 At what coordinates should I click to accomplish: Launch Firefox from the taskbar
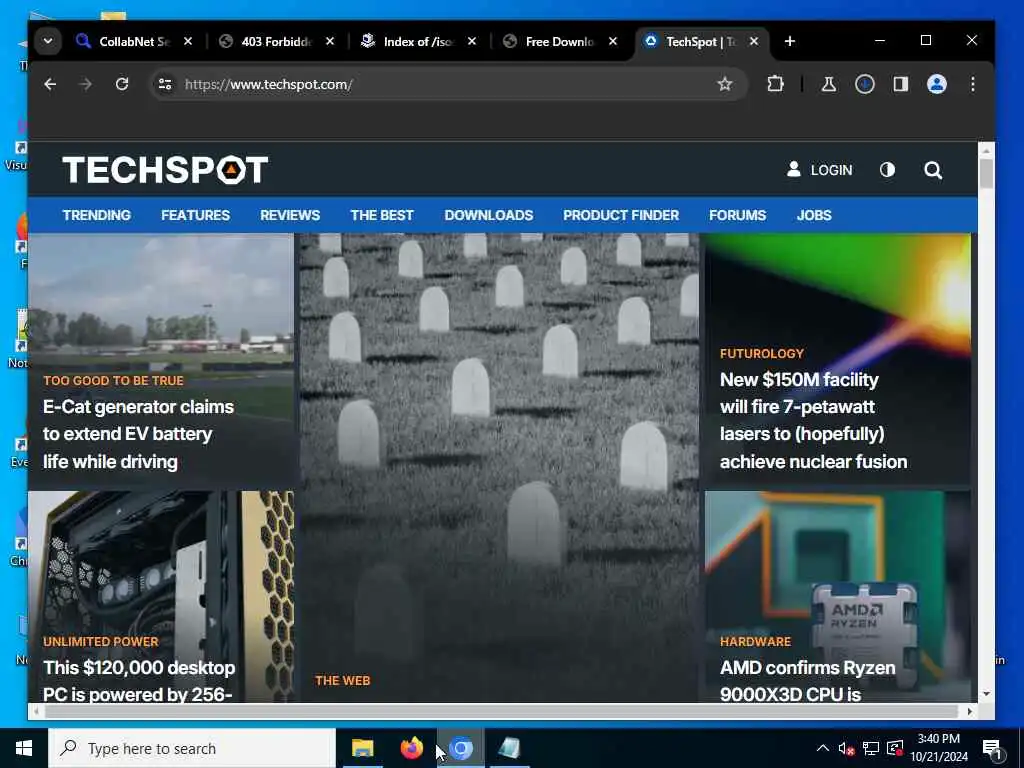[x=411, y=748]
